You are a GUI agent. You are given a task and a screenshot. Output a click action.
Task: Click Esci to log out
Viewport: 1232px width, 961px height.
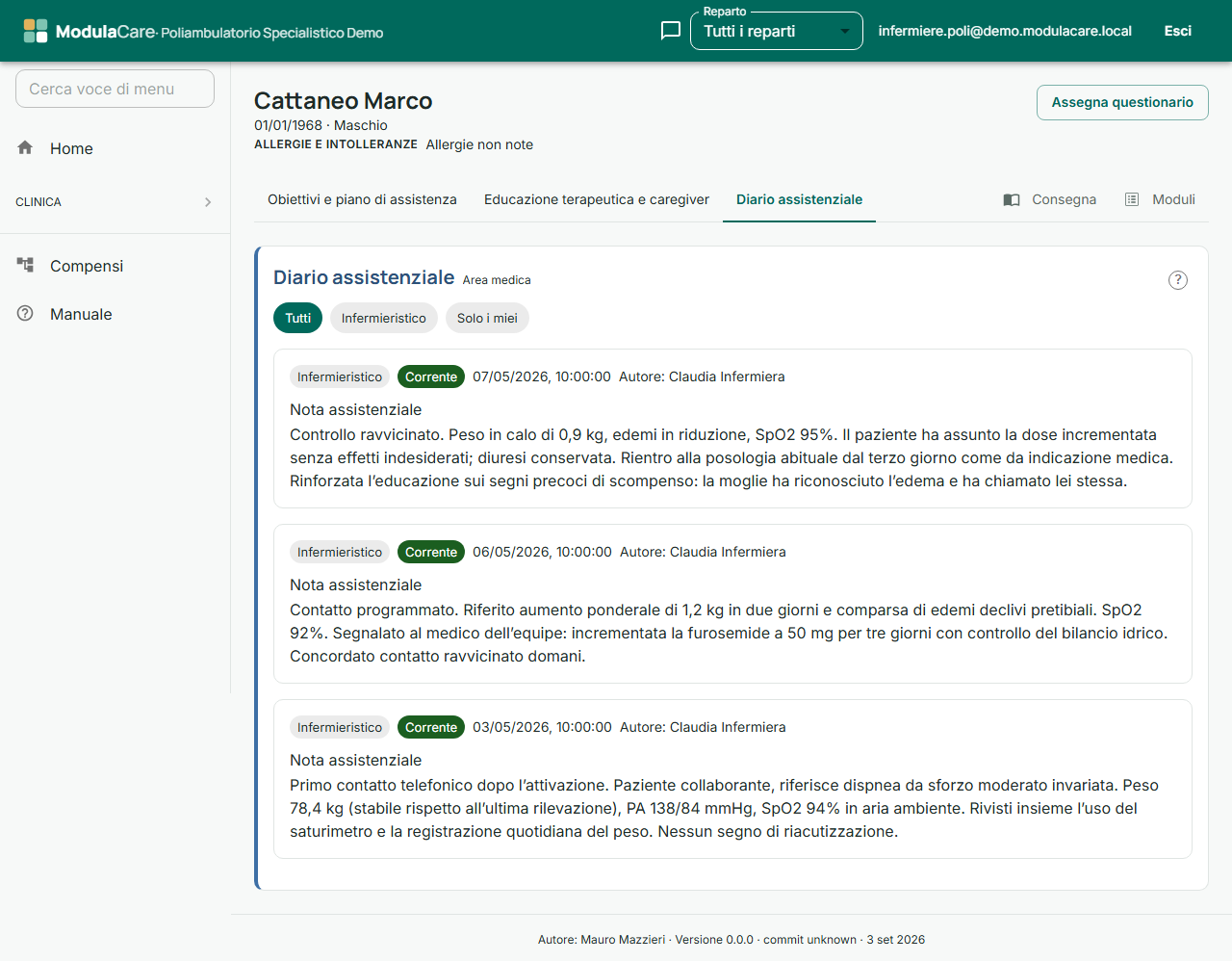(x=1178, y=31)
